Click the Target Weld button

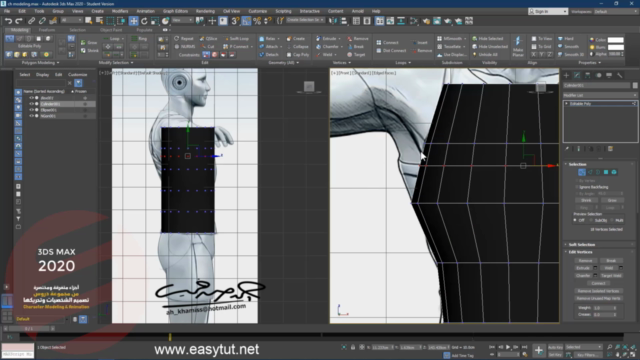point(611,276)
